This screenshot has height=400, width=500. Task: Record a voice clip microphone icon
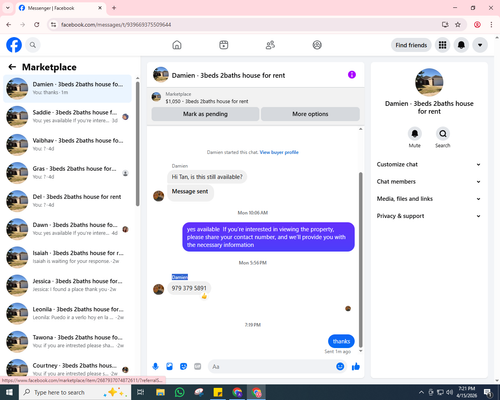(155, 367)
